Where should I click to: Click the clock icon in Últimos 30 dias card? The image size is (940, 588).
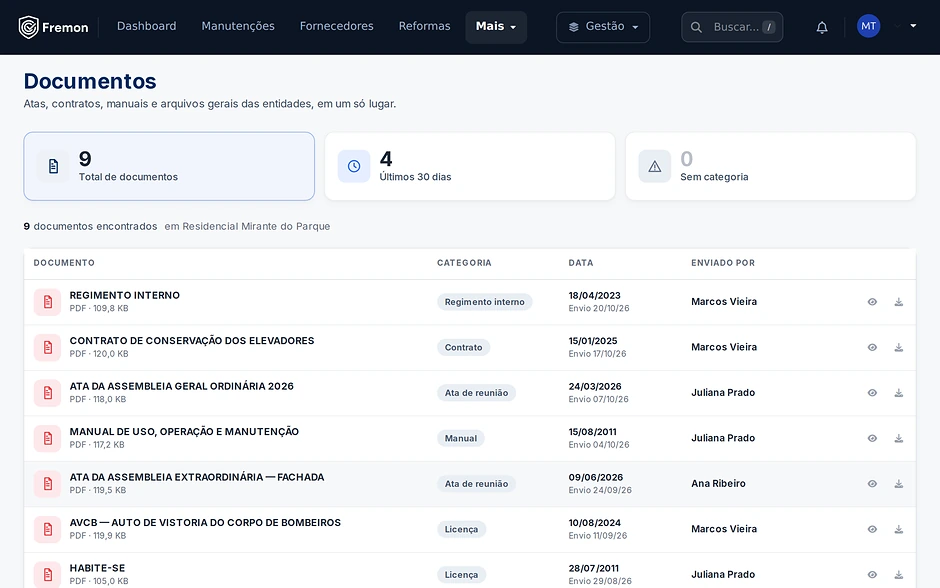pyautogui.click(x=354, y=166)
